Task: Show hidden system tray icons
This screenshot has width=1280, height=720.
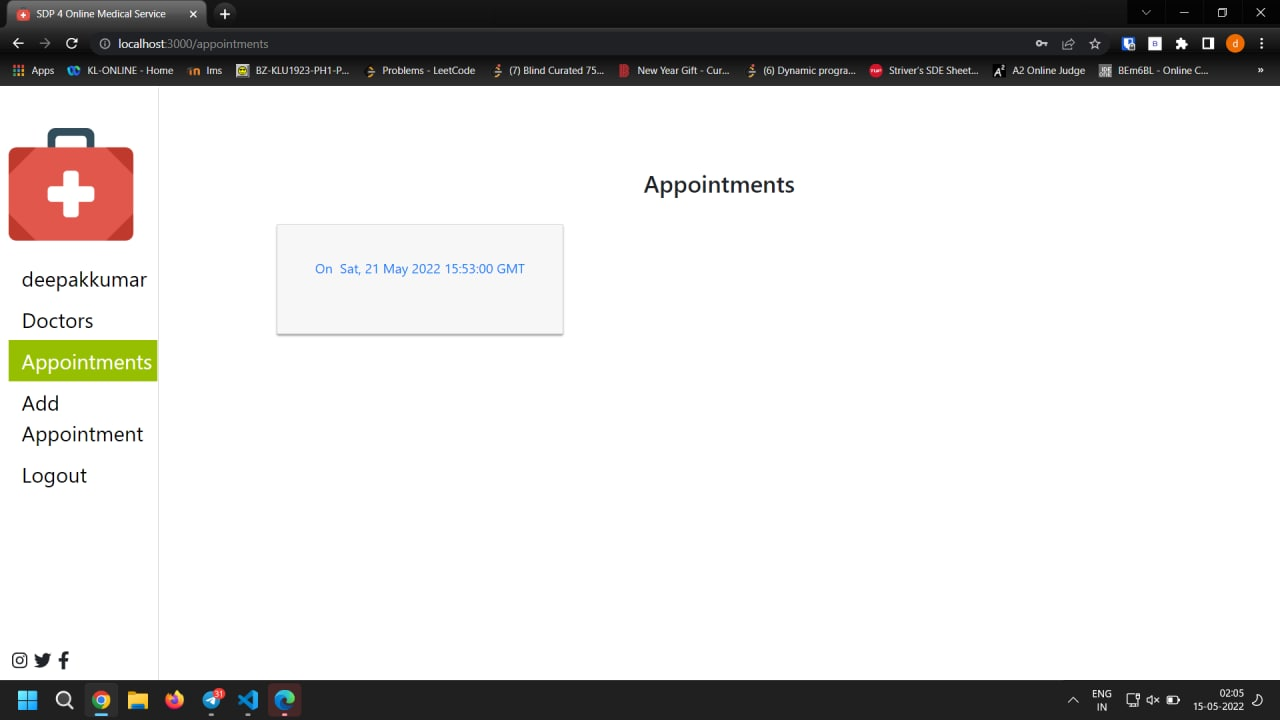Action: [x=1073, y=700]
